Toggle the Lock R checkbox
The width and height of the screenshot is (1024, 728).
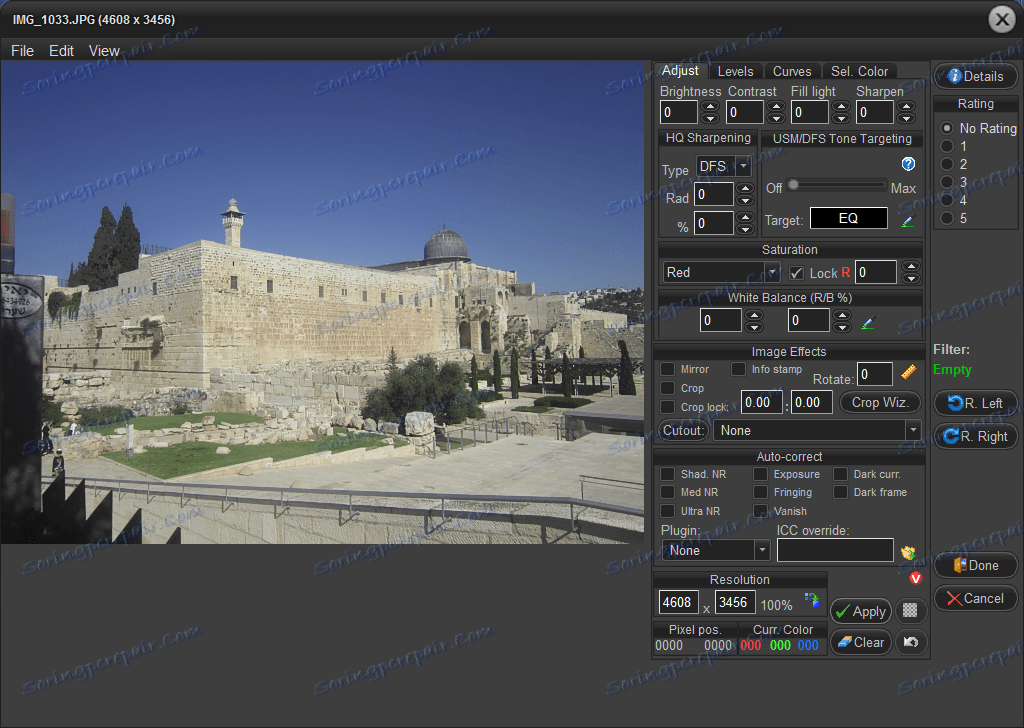[x=796, y=273]
